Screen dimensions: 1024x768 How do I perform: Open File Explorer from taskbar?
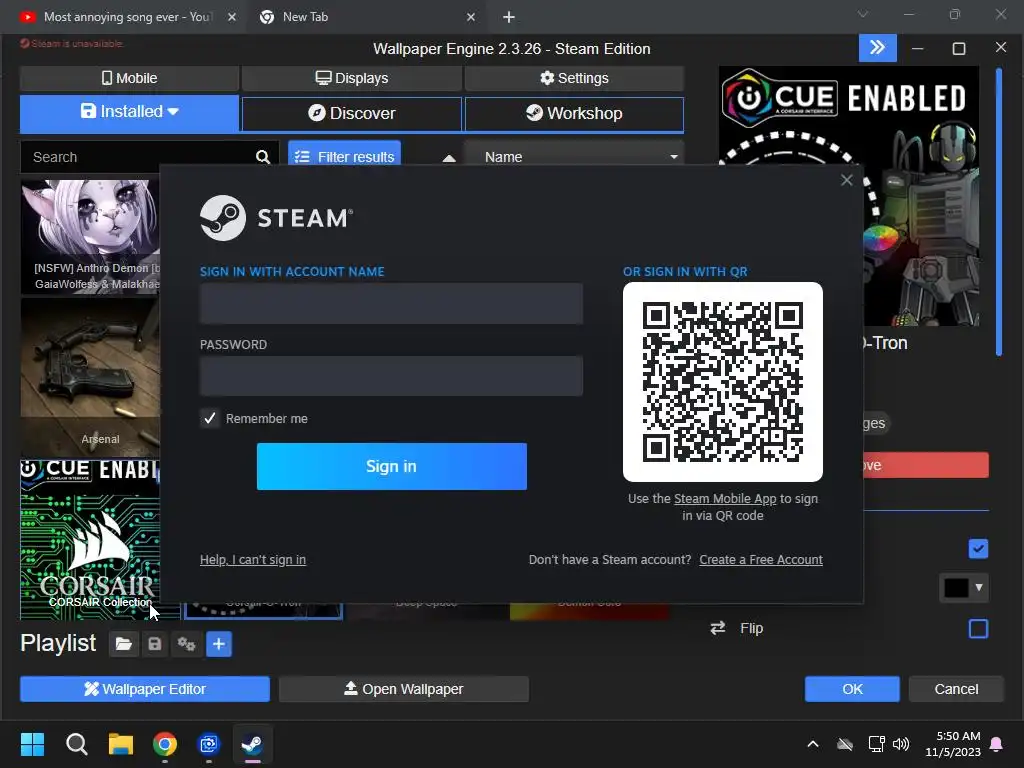point(121,744)
